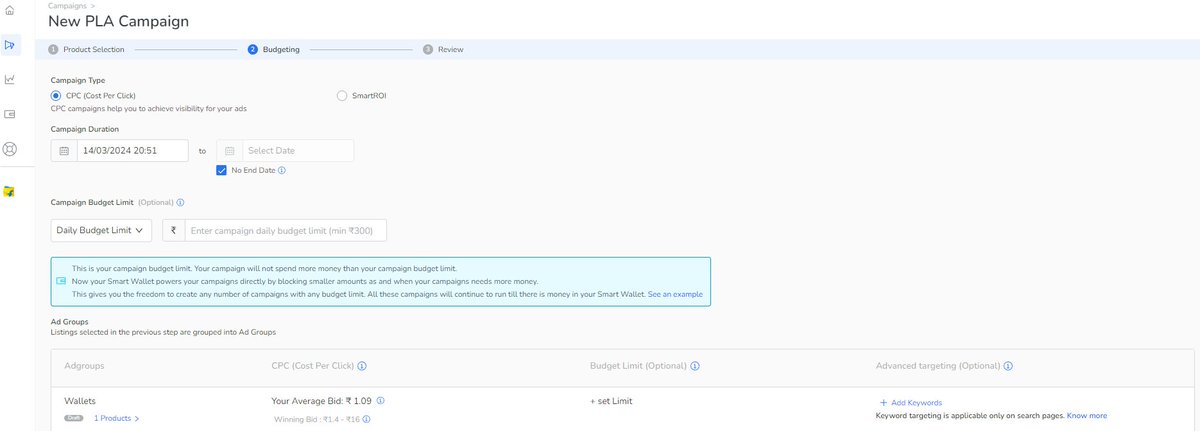Click the yellow Flipkart bag icon
The height and width of the screenshot is (431, 1200).
coord(9,190)
